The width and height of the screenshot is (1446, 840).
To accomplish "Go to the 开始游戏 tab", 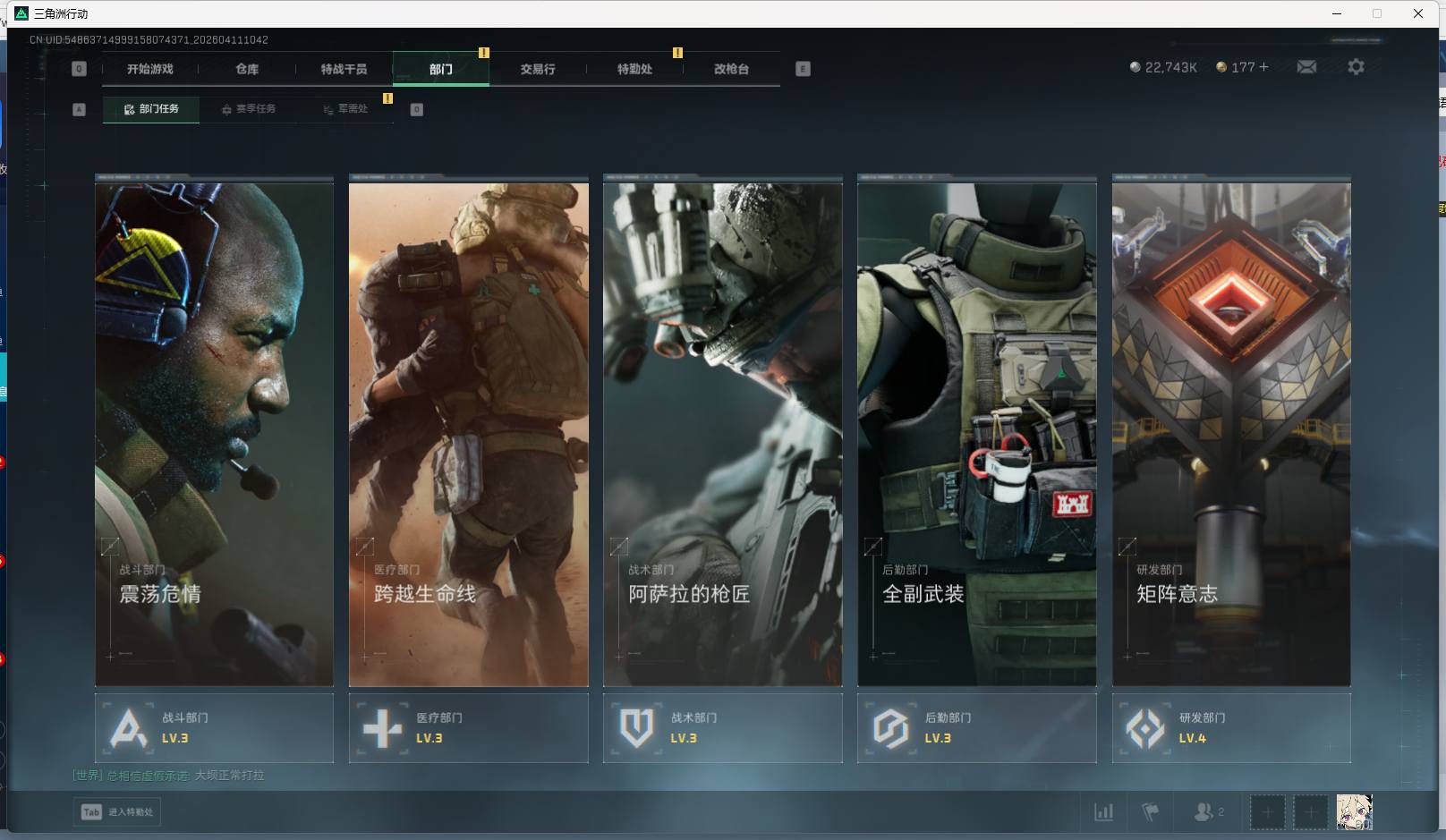I will point(150,69).
